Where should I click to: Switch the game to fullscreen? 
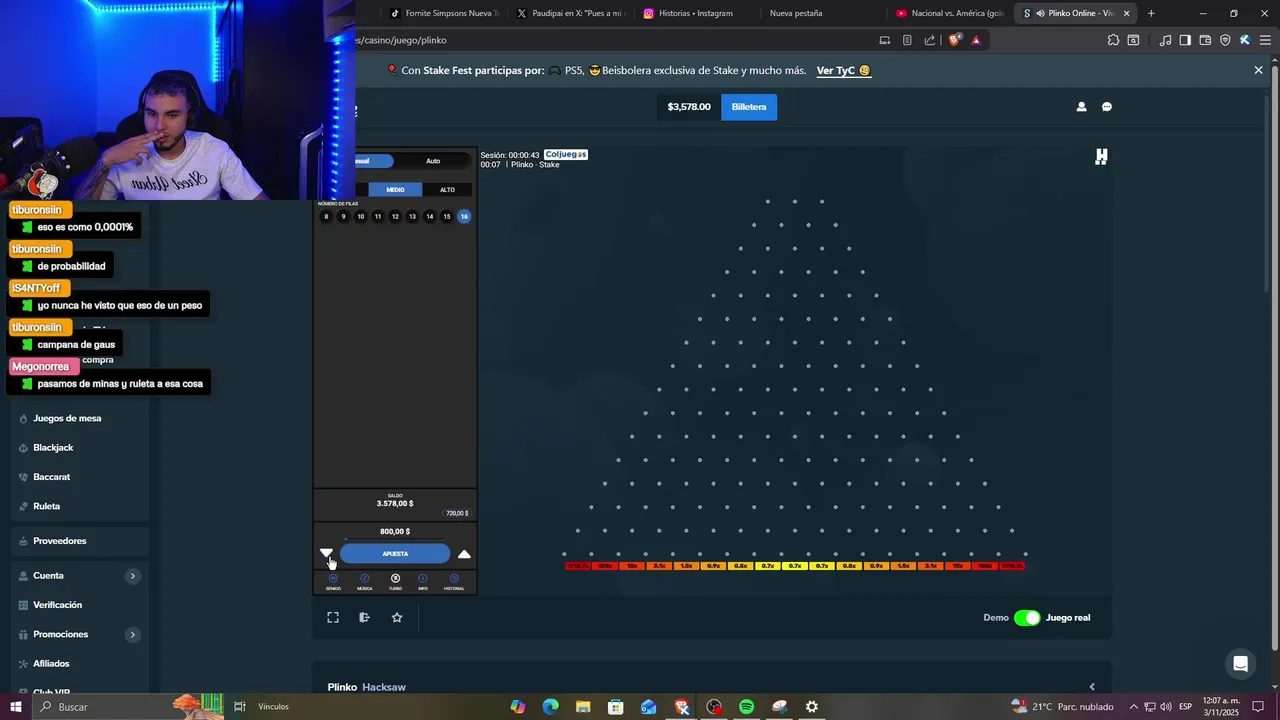(333, 618)
